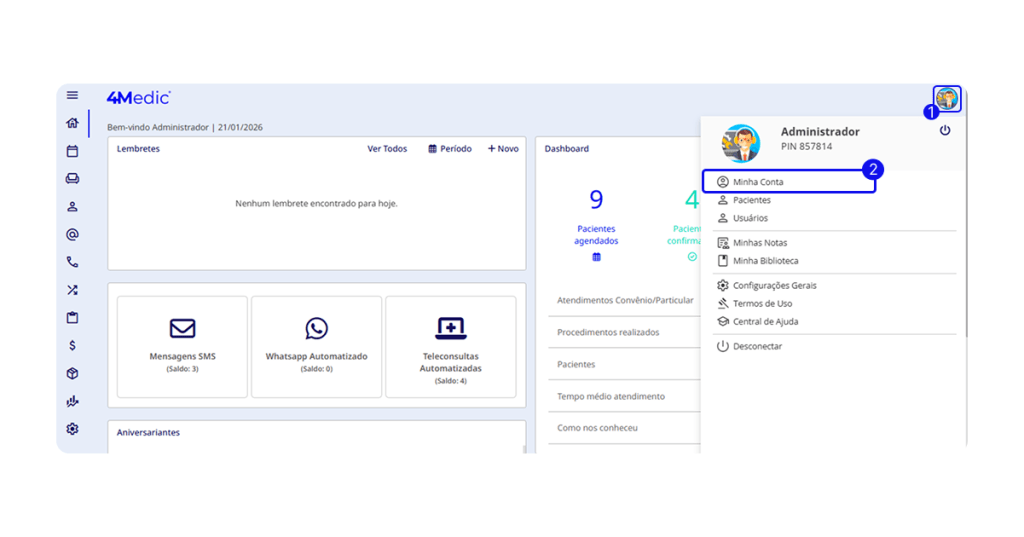Open the box package icon in sidebar

[x=72, y=374]
